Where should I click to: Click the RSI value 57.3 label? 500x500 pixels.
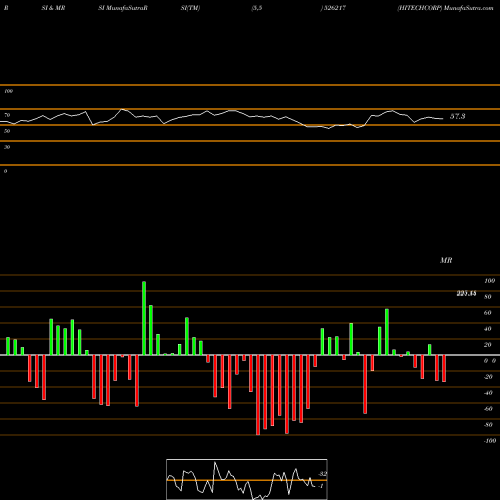point(457,116)
